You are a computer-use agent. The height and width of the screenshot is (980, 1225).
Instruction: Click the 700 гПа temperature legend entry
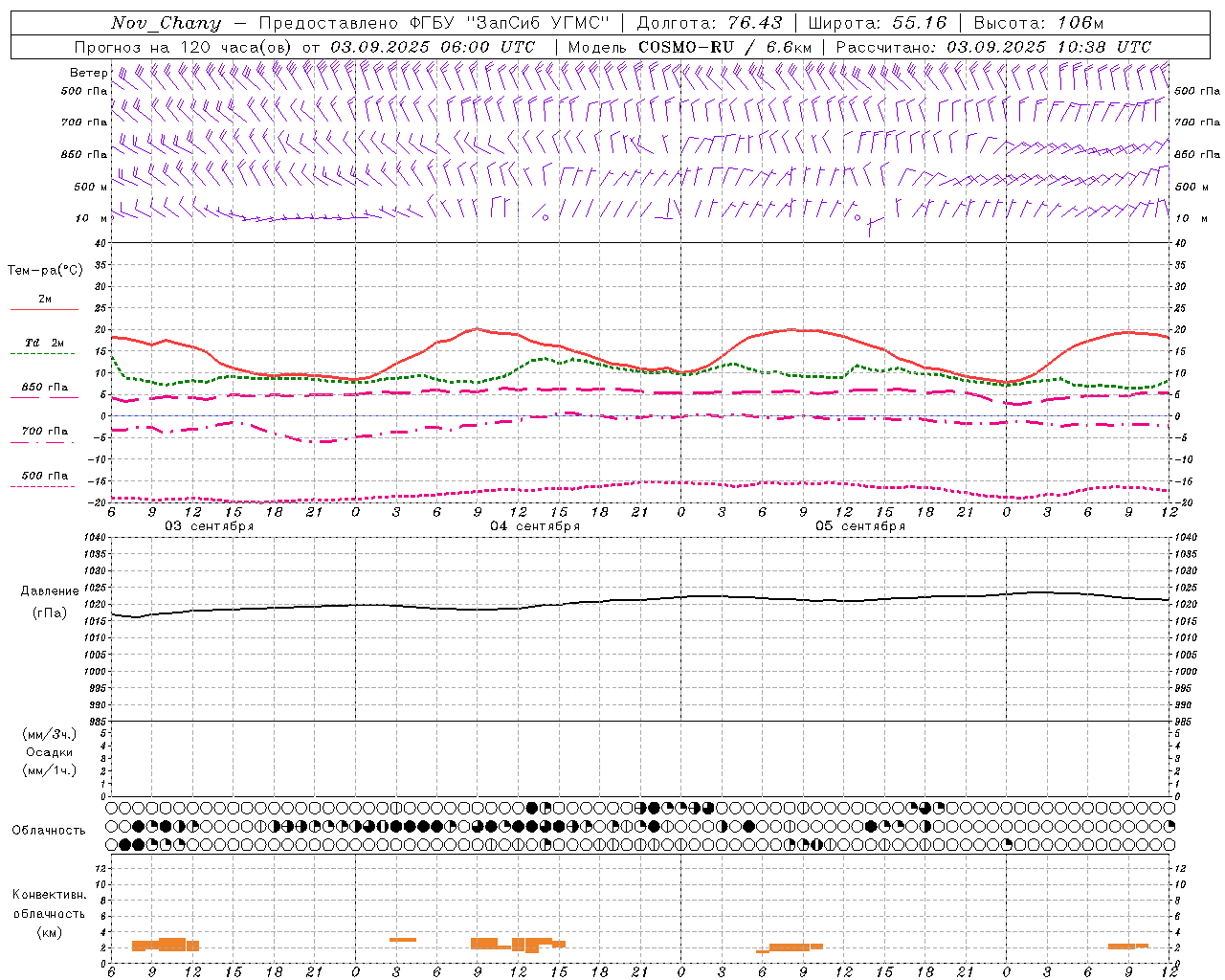coord(45,432)
